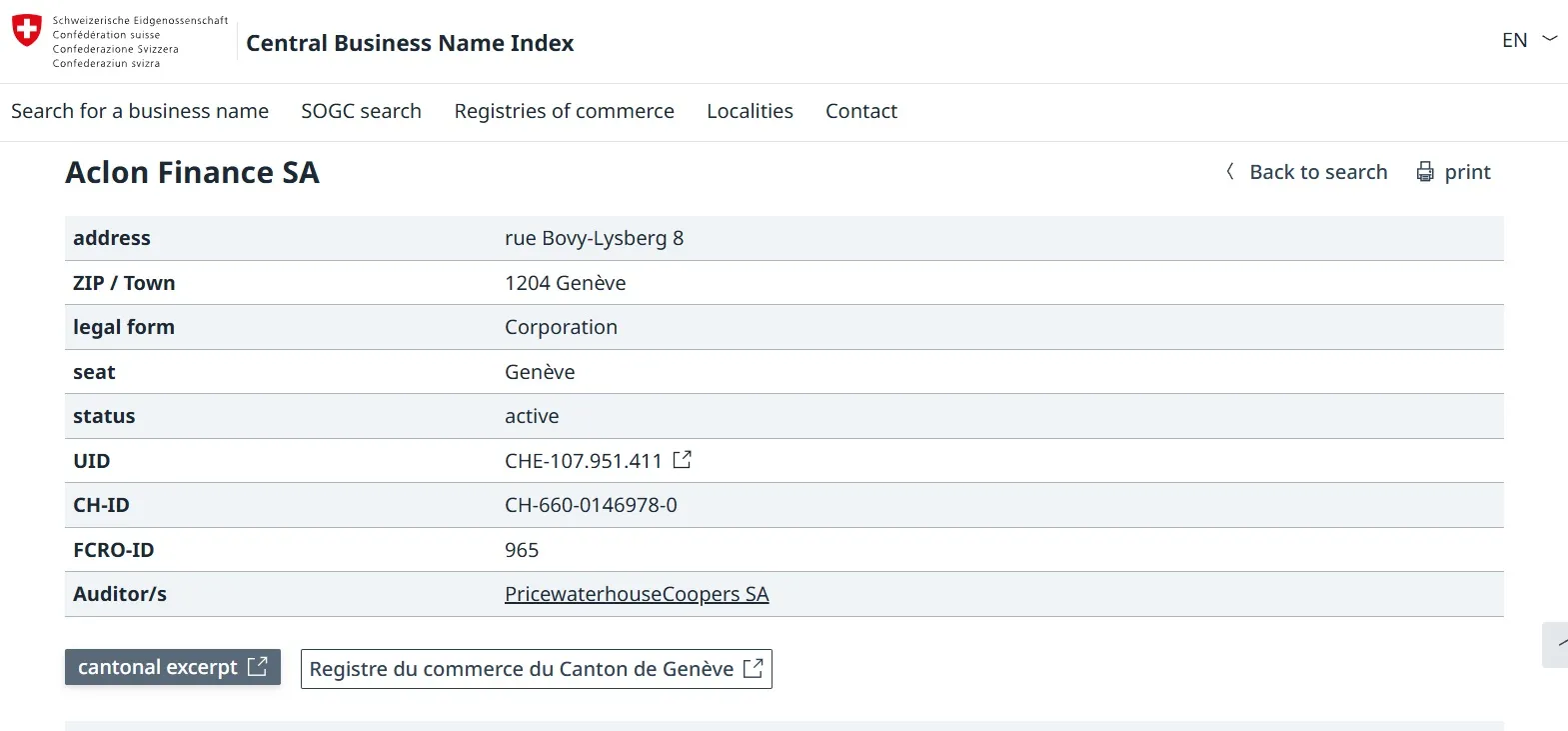This screenshot has width=1568, height=731.
Task: Select Registries of commerce menu item
Action: (x=564, y=111)
